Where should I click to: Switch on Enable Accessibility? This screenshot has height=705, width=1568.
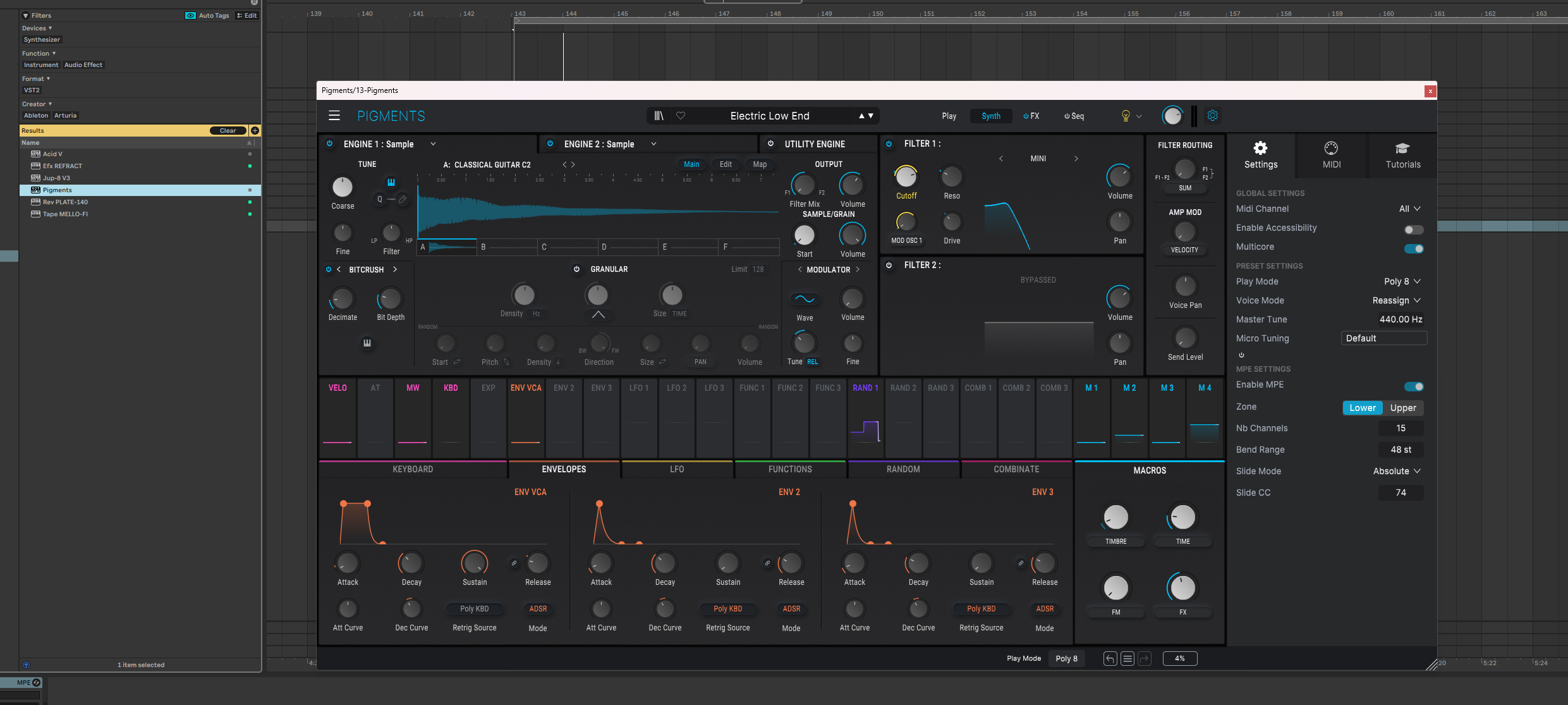(x=1414, y=230)
